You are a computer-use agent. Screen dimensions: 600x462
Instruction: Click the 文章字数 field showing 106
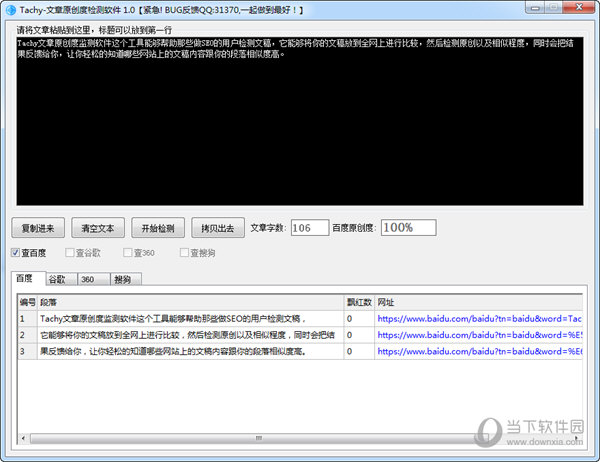tap(310, 228)
